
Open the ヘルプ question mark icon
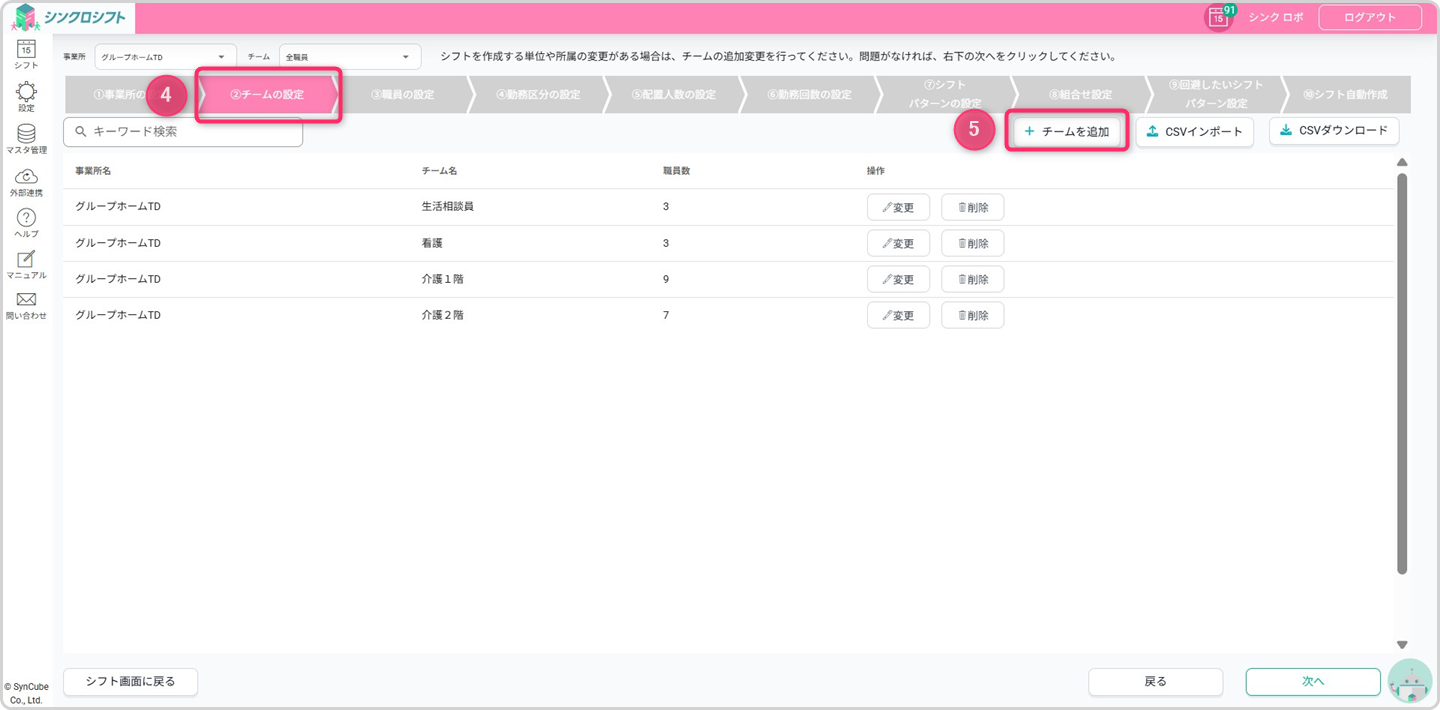coord(26,218)
